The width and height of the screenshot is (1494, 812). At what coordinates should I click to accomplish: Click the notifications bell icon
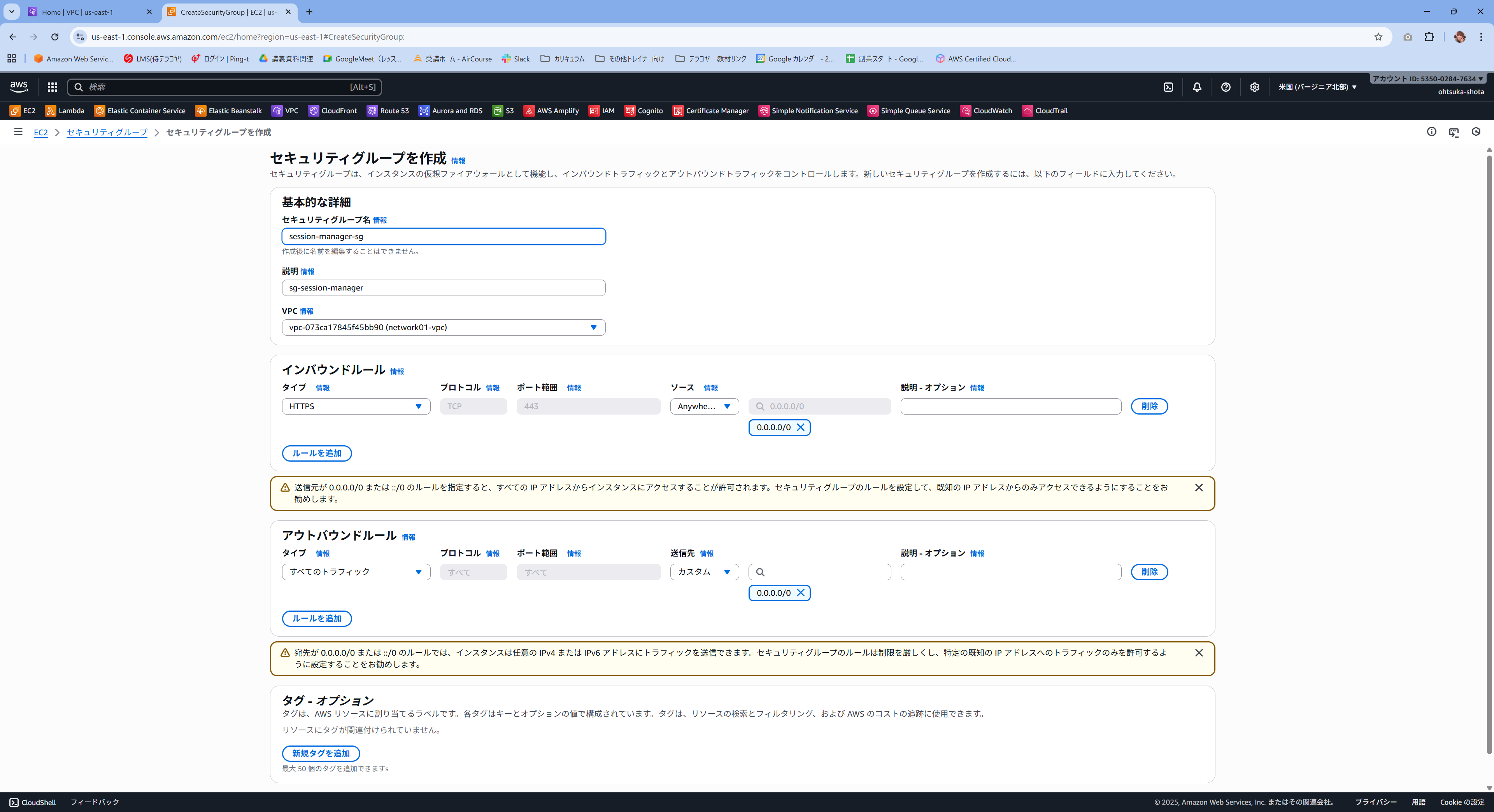[1196, 87]
